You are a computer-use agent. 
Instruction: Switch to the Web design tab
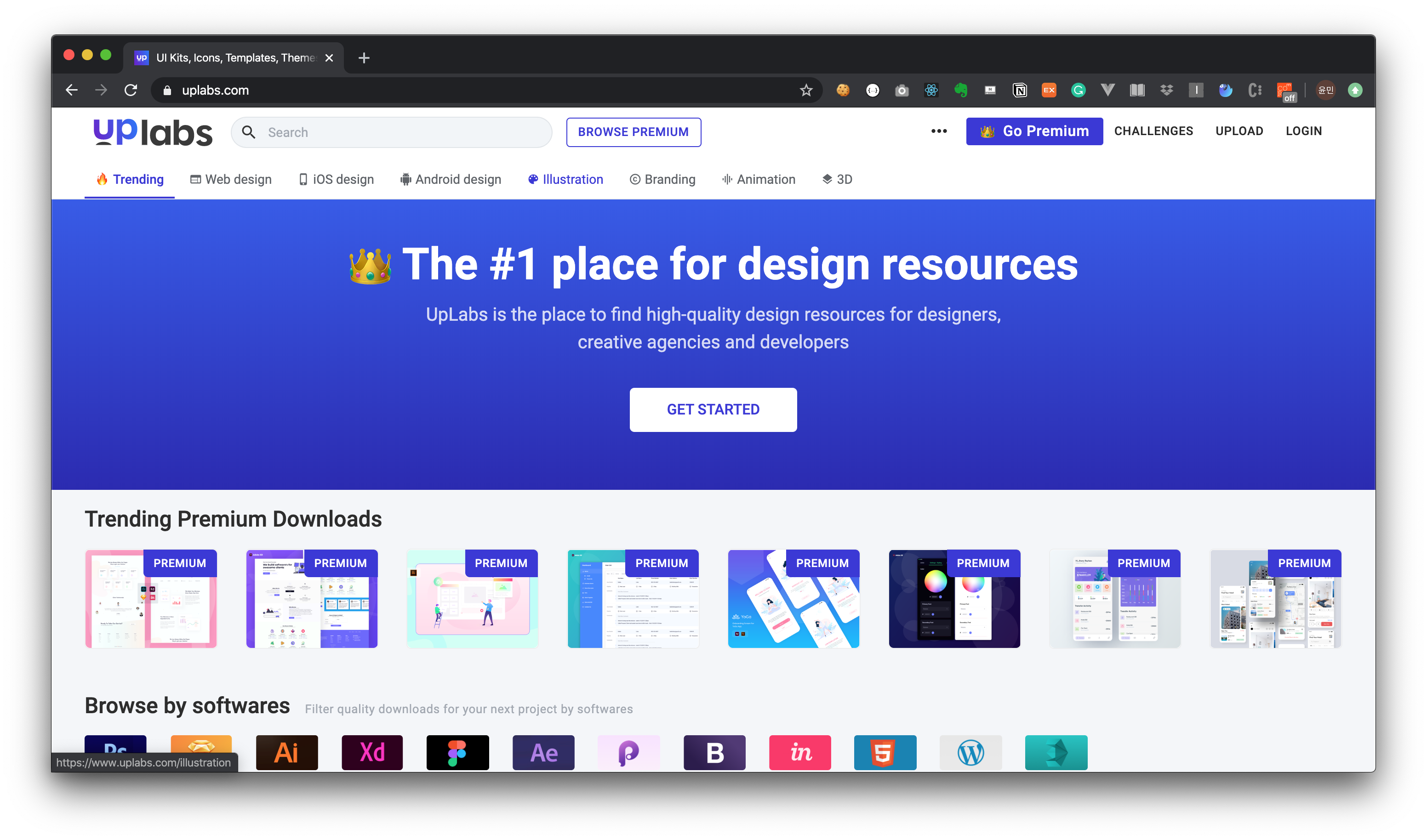(230, 179)
